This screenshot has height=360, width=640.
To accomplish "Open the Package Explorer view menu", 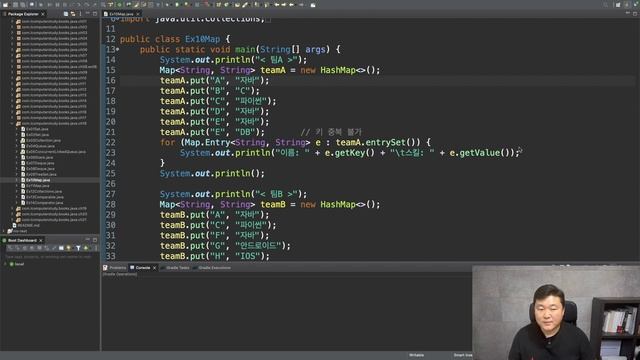I will [80, 14].
